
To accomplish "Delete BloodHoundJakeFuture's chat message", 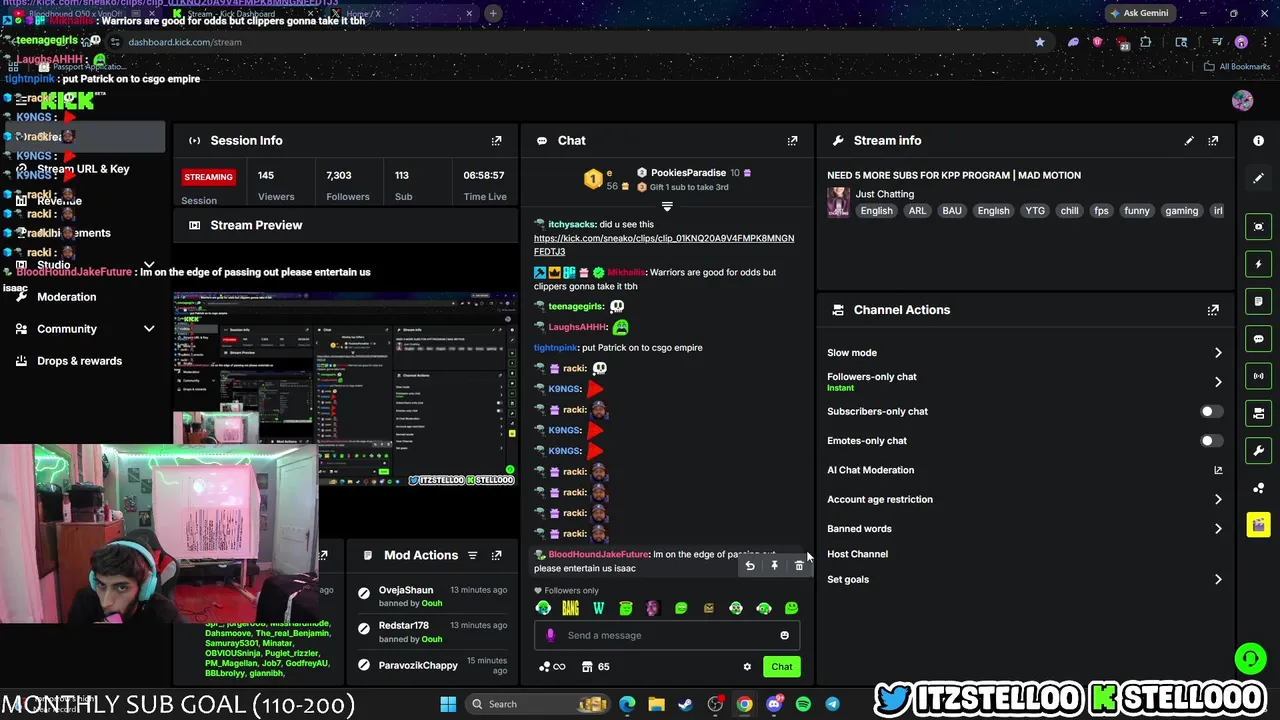I will [798, 566].
